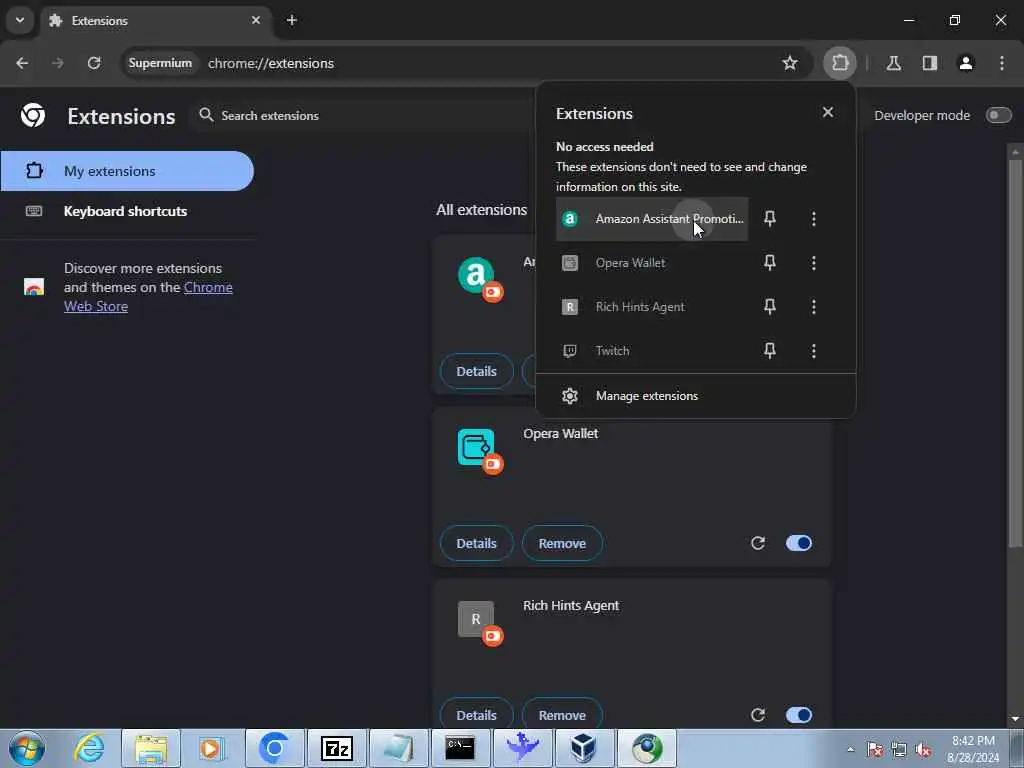Open Details for Opera Wallet
Image resolution: width=1024 pixels, height=768 pixels.
point(476,543)
